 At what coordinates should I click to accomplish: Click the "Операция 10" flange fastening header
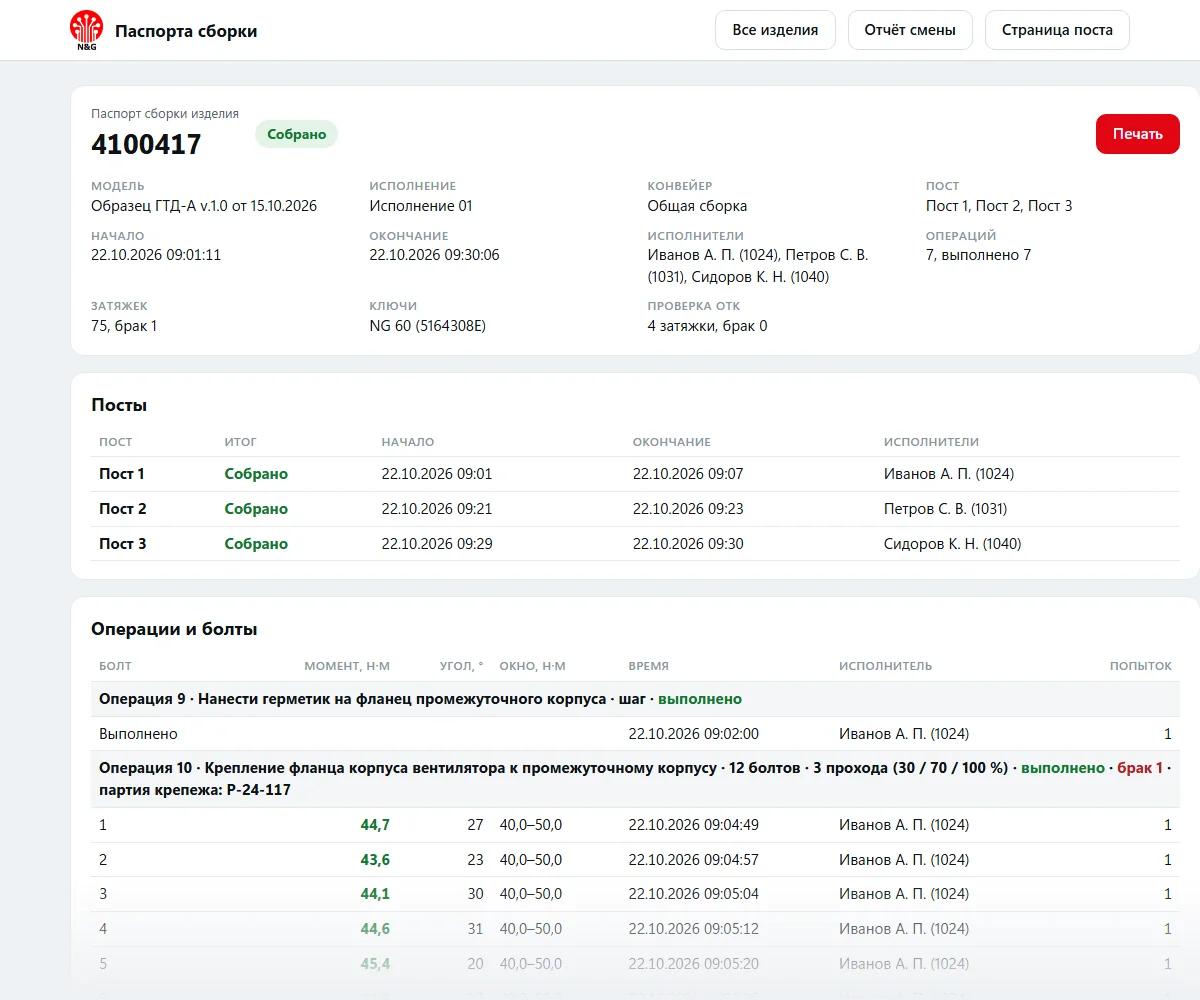click(x=635, y=779)
